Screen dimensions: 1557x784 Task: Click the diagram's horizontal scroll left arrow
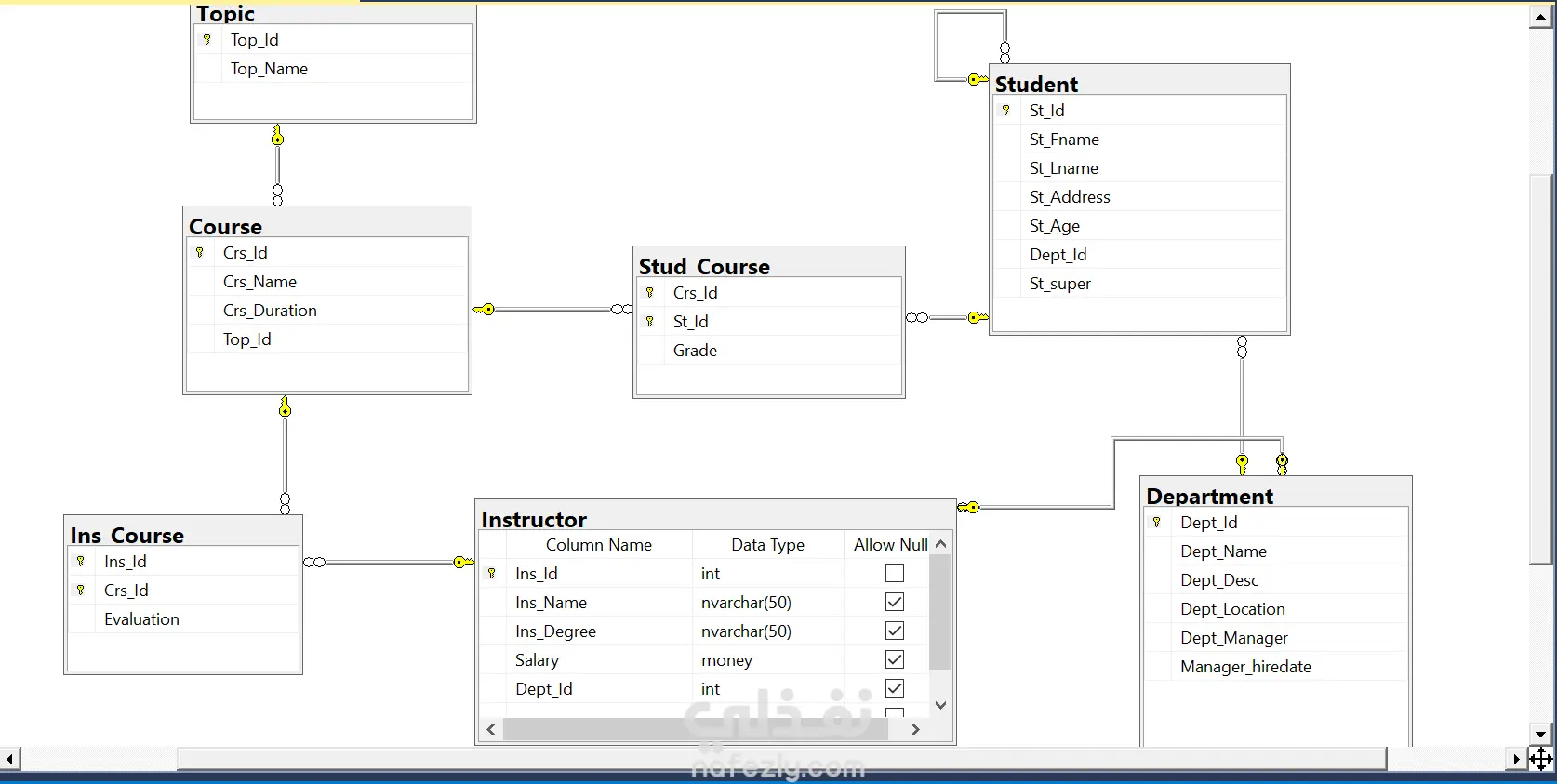tap(10, 759)
